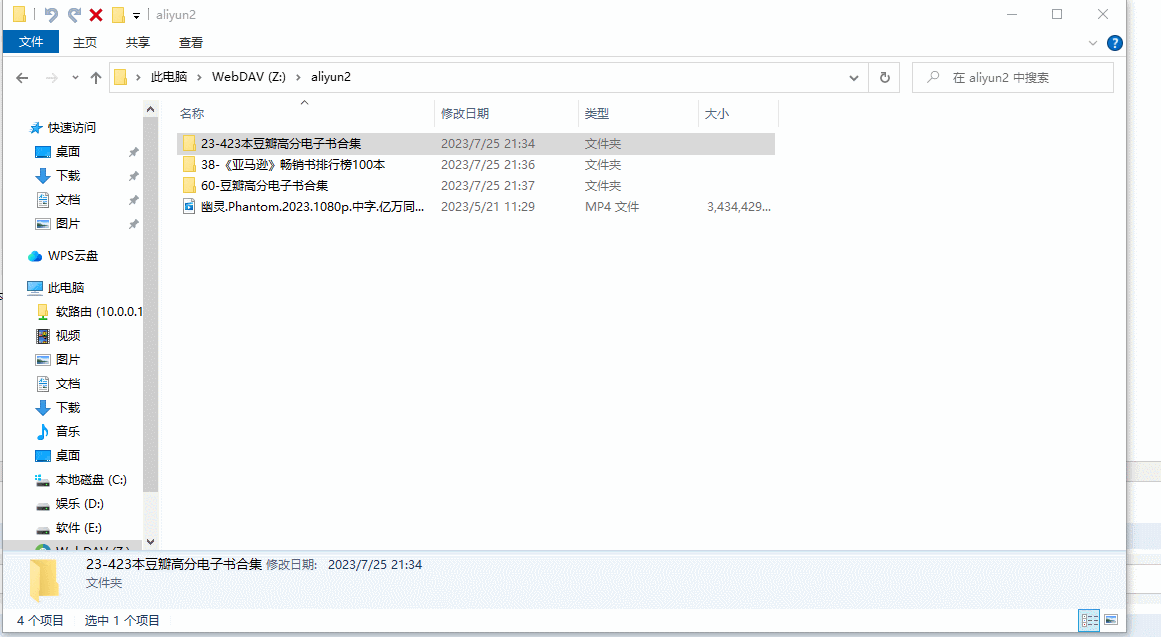Click the date 2023/5/21 11:29
The width and height of the screenshot is (1161, 637).
[488, 207]
